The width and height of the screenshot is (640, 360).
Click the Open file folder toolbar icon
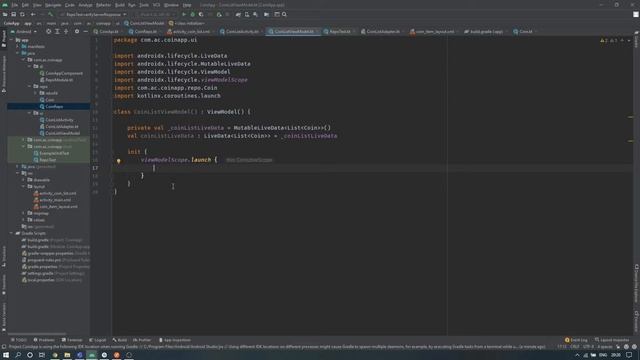click(x=5, y=14)
